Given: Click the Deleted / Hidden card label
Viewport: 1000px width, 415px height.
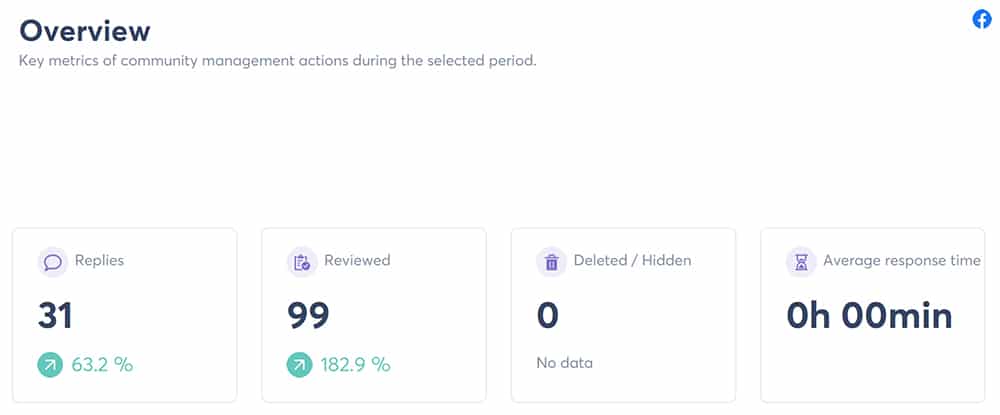Looking at the screenshot, I should 632,261.
